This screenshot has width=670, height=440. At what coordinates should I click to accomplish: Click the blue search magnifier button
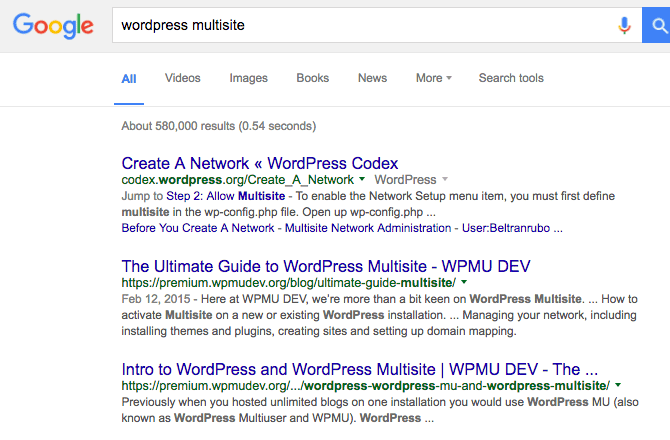[x=656, y=25]
